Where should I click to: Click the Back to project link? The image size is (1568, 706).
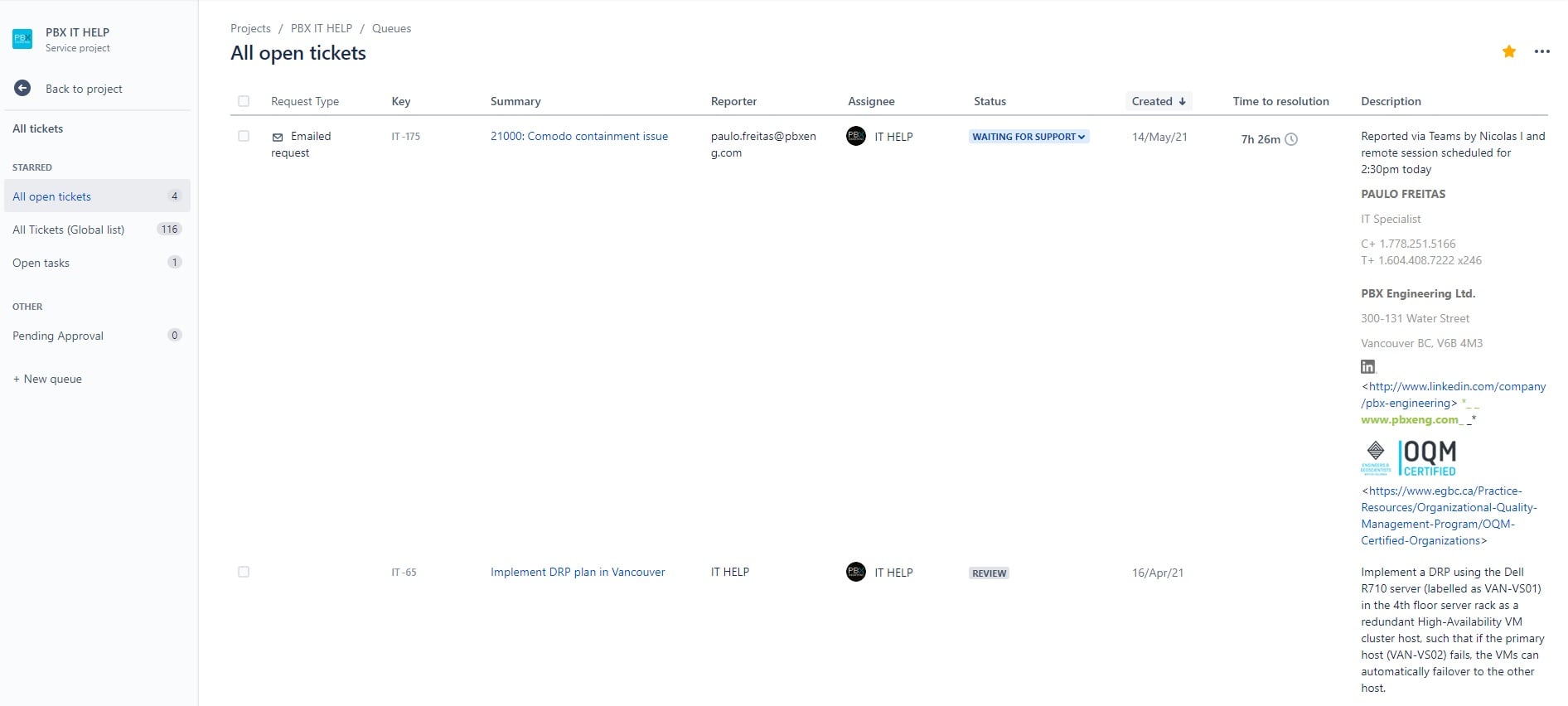click(84, 89)
